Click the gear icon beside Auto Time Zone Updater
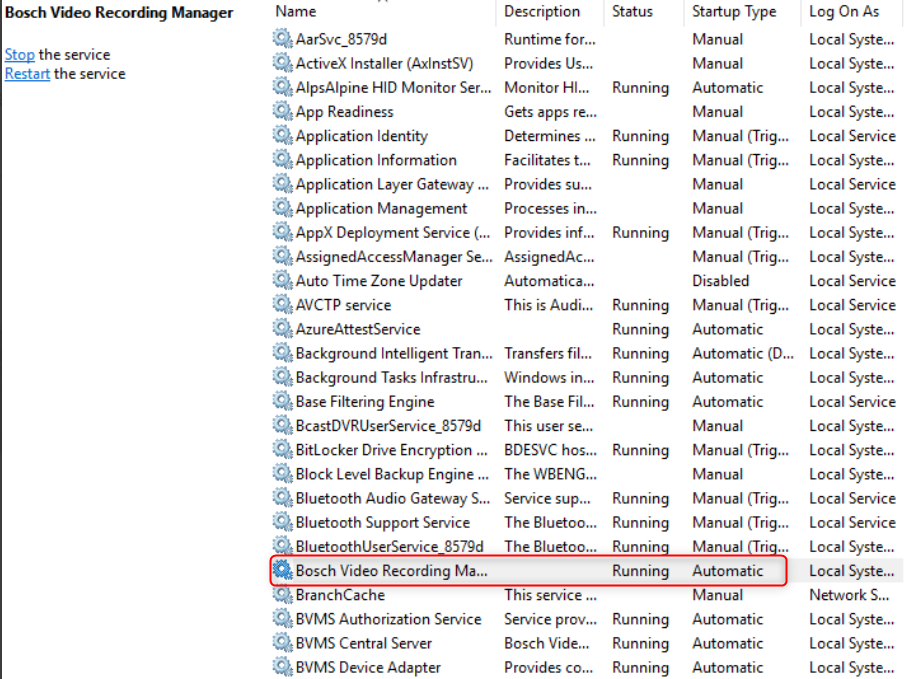Screen dimensions: 916x679 pyautogui.click(x=283, y=280)
